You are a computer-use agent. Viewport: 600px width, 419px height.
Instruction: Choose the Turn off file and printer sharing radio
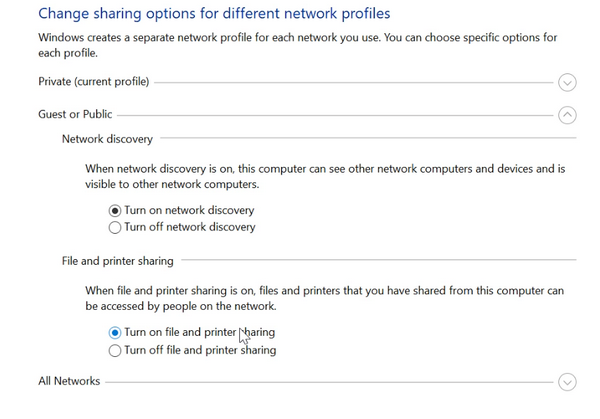coord(115,350)
